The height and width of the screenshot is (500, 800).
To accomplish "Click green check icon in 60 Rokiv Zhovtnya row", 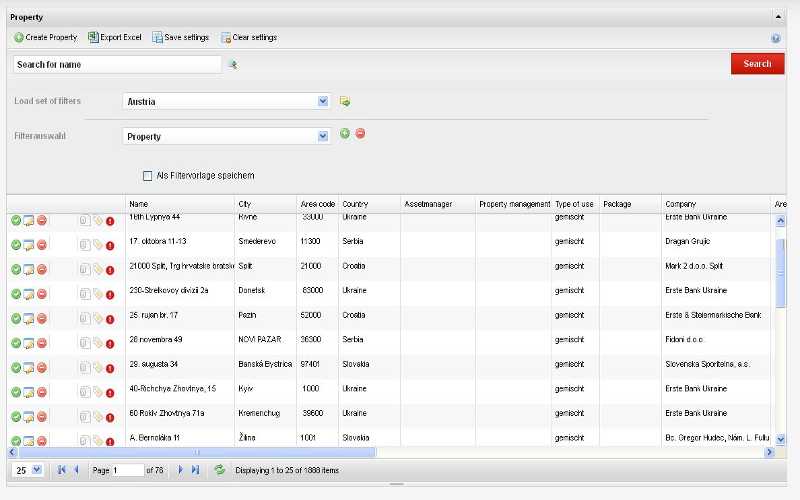I will click(x=16, y=416).
